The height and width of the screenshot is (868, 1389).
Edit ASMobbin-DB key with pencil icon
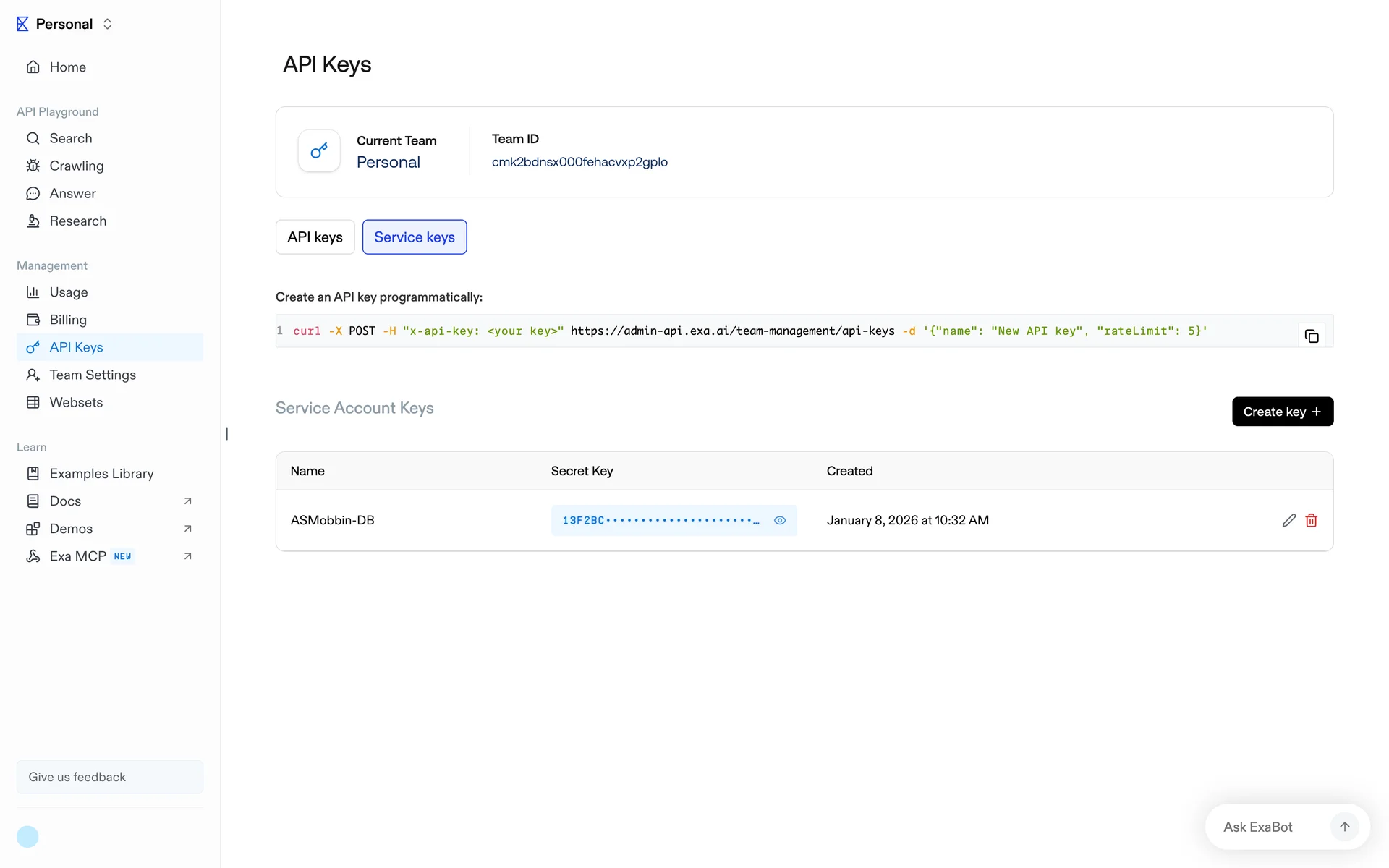pyautogui.click(x=1288, y=520)
